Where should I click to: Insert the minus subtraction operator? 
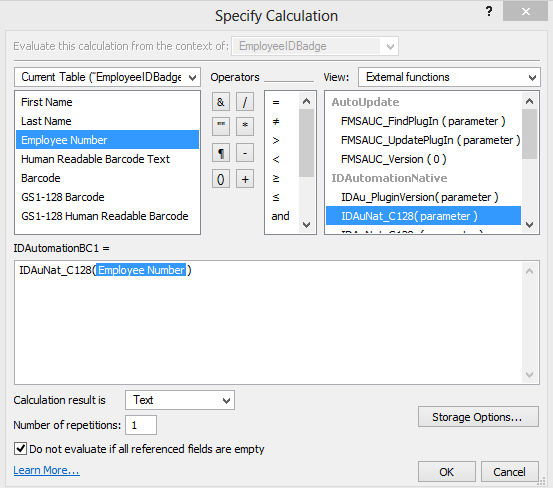[x=245, y=153]
